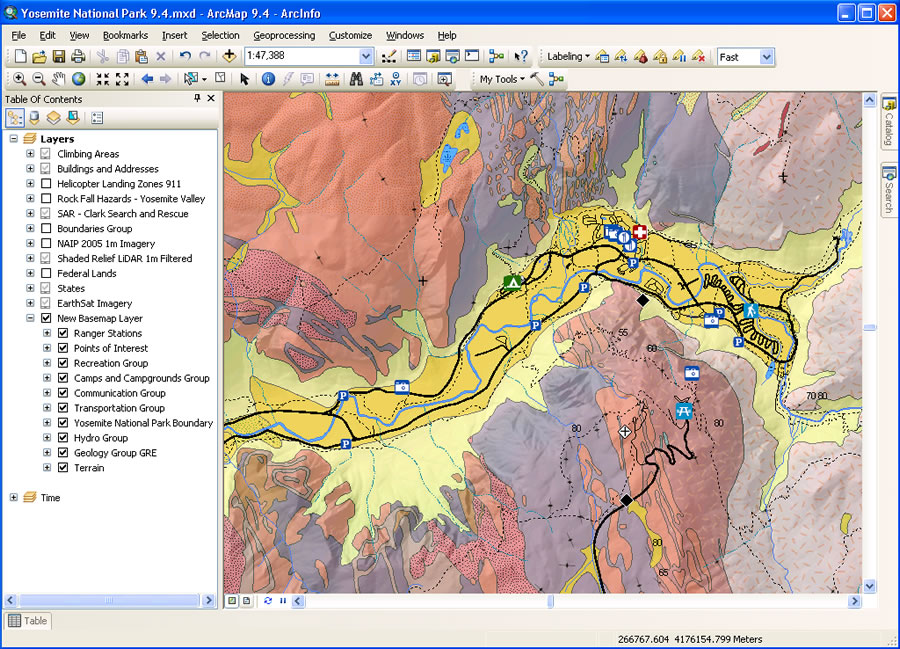Open the Catalog side panel
The image size is (900, 649).
(889, 122)
